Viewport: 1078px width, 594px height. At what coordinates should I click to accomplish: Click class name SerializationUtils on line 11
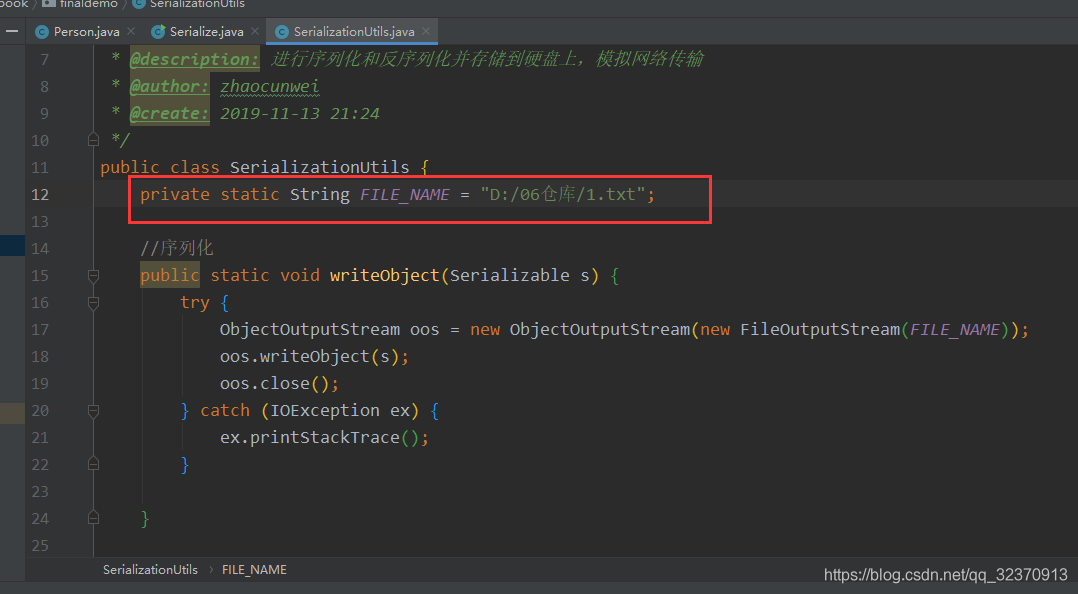click(320, 167)
